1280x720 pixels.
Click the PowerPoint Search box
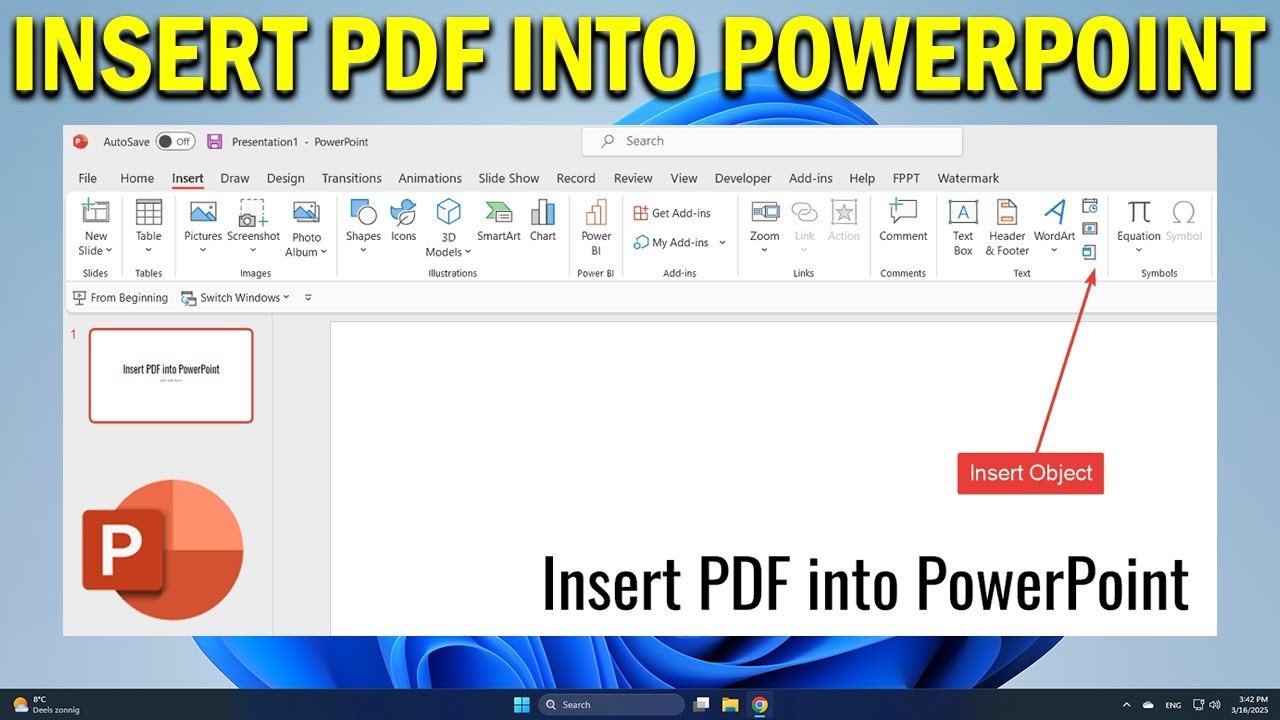coord(772,141)
